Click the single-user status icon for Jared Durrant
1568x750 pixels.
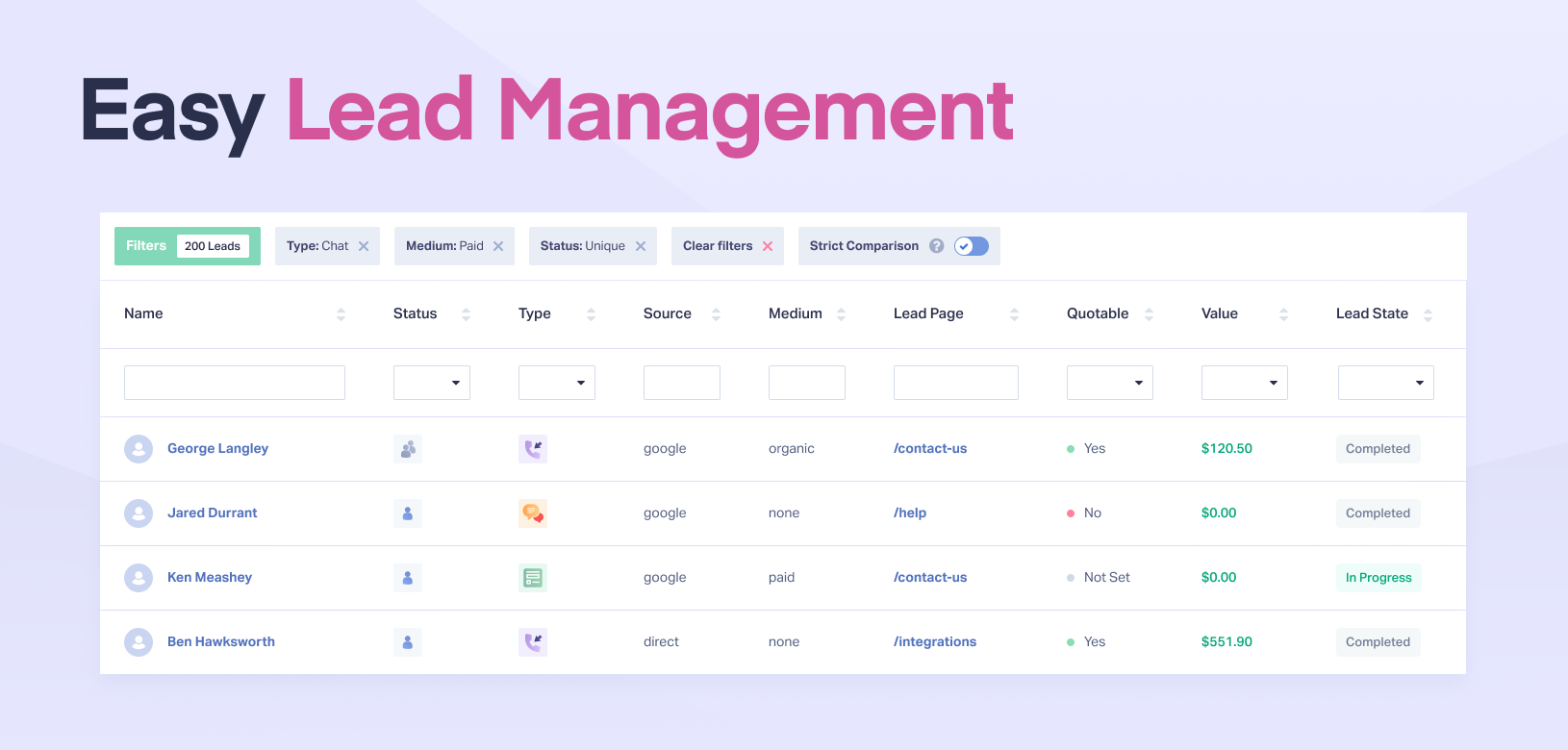click(x=408, y=513)
